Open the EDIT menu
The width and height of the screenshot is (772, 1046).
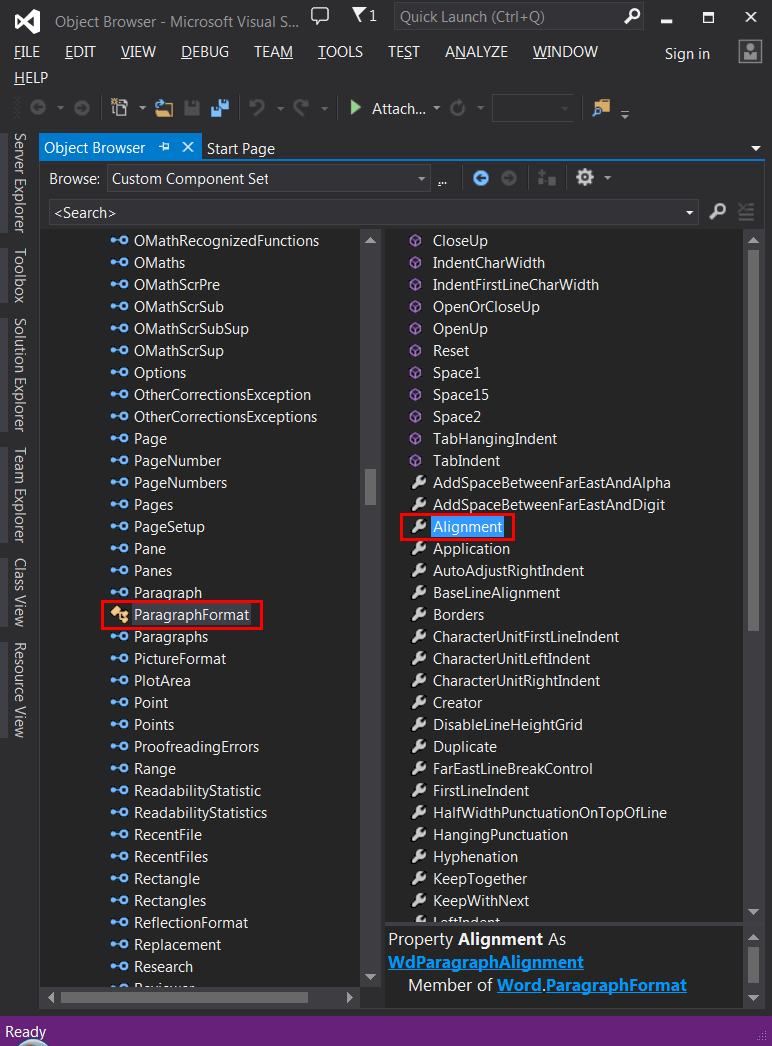pos(80,52)
